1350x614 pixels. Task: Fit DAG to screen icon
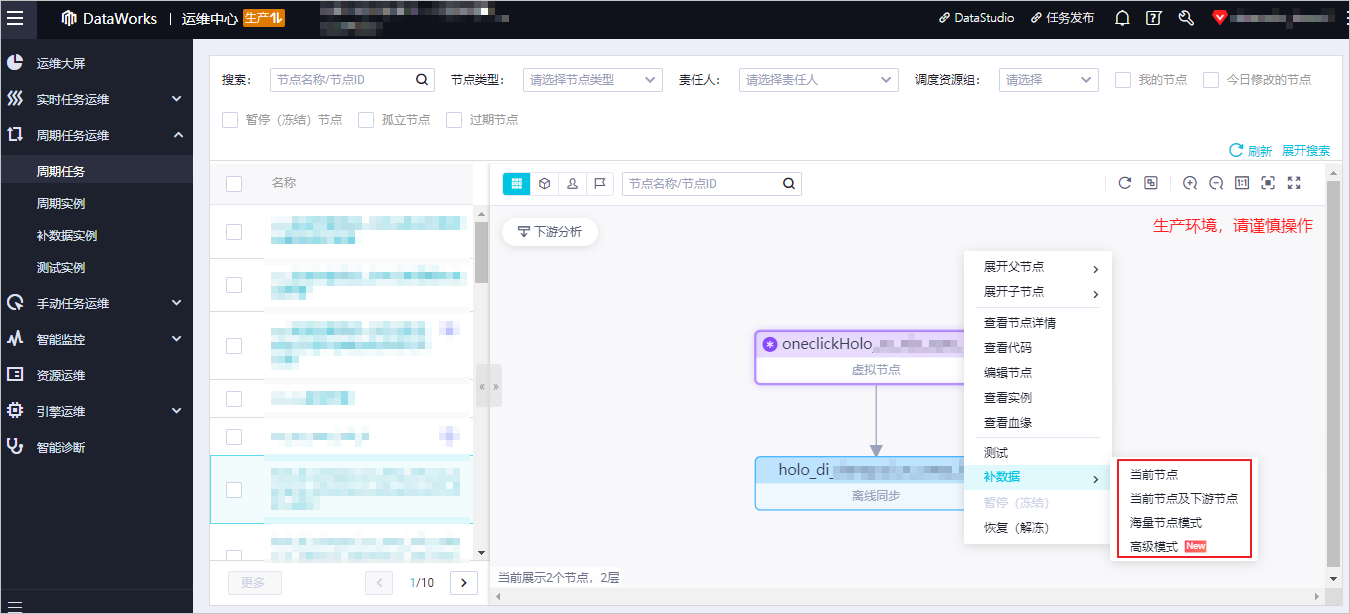1268,183
